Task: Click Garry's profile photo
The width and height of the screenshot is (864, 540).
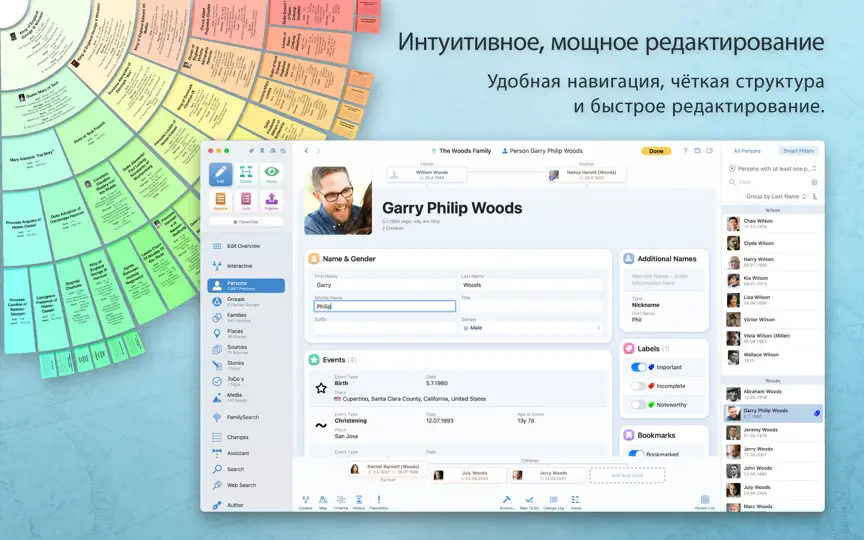Action: [338, 201]
